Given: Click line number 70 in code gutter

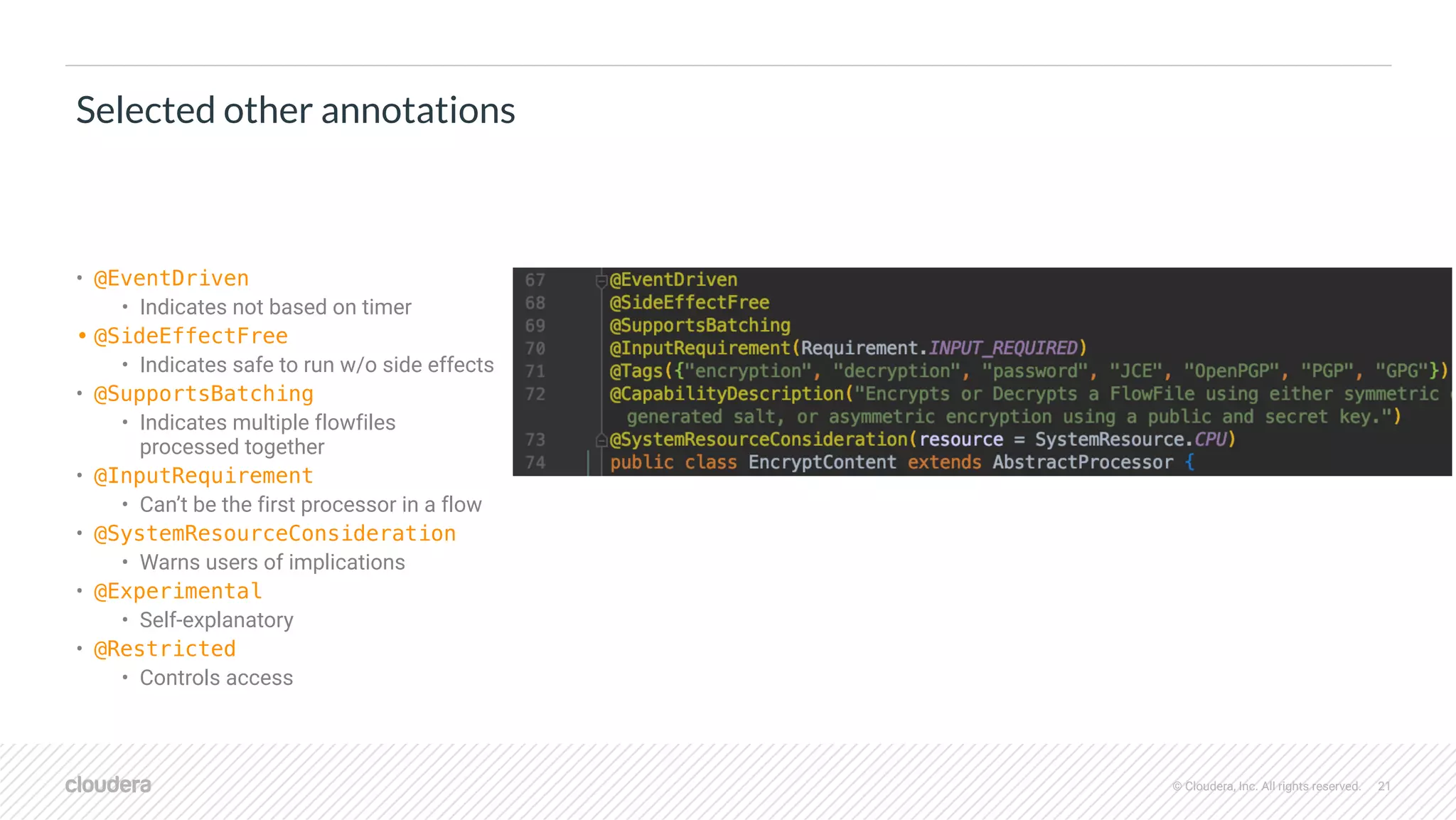Looking at the screenshot, I should 535,348.
